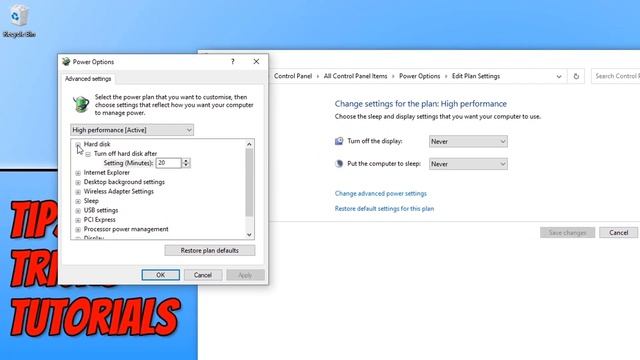Click OK in Power Options dialog
The image size is (640, 360).
(x=160, y=275)
